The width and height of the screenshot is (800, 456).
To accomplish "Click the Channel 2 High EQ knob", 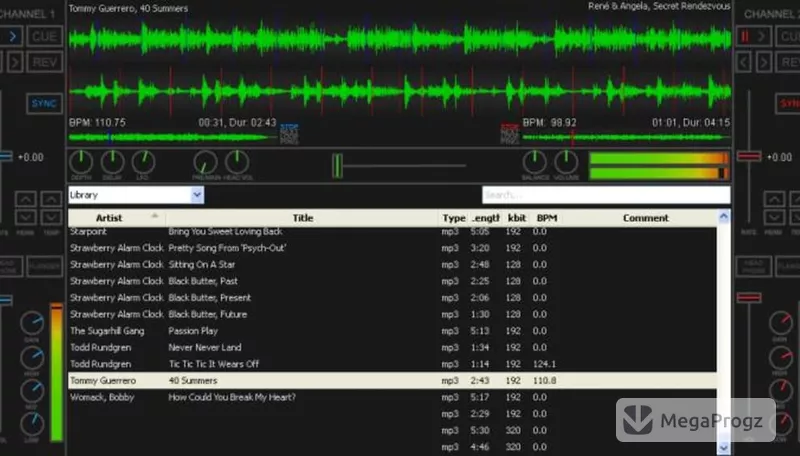I will tap(781, 358).
